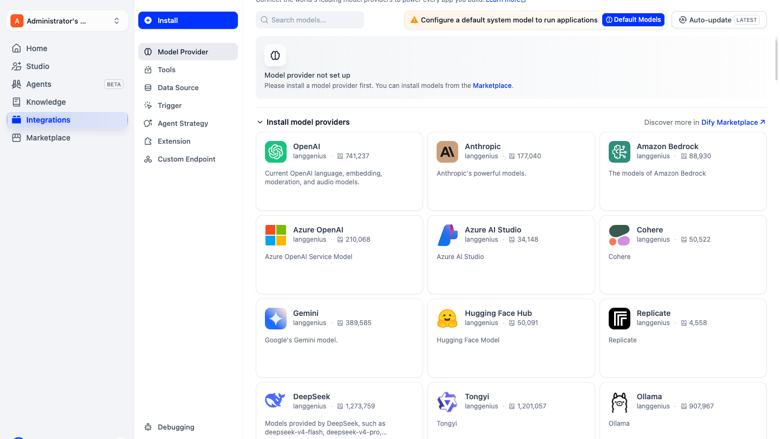The height and width of the screenshot is (439, 780).
Task: Click the Azure OpenAI logo
Action: 276,235
